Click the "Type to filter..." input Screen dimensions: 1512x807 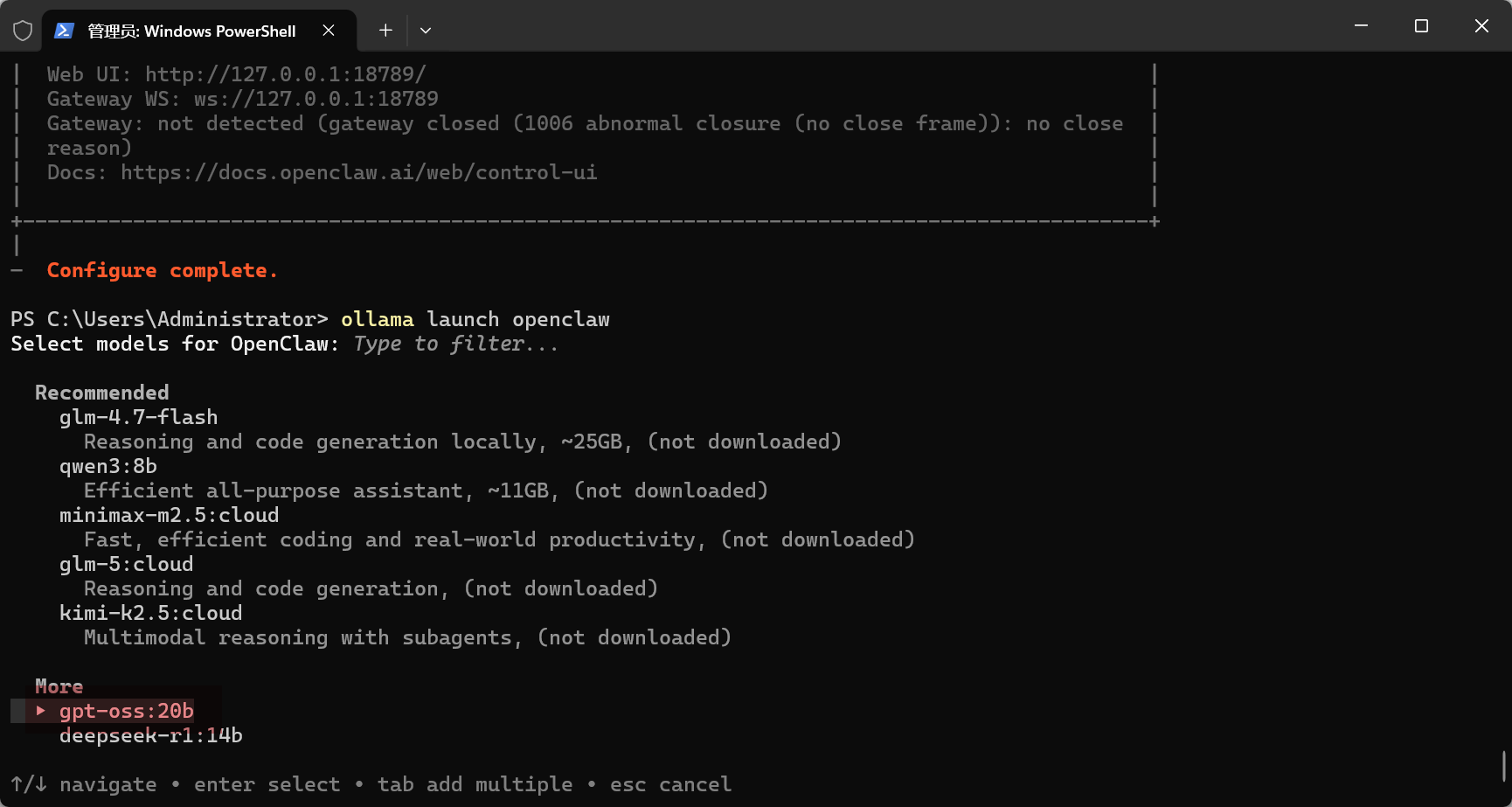pyautogui.click(x=455, y=344)
